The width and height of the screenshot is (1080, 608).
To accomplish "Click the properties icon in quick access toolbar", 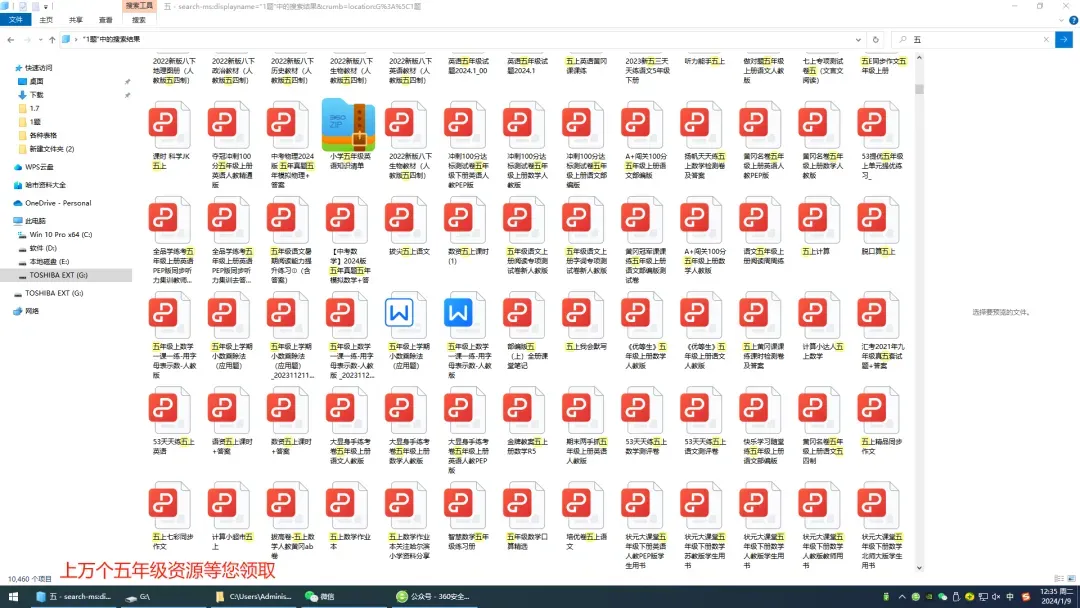I will click(22, 6).
